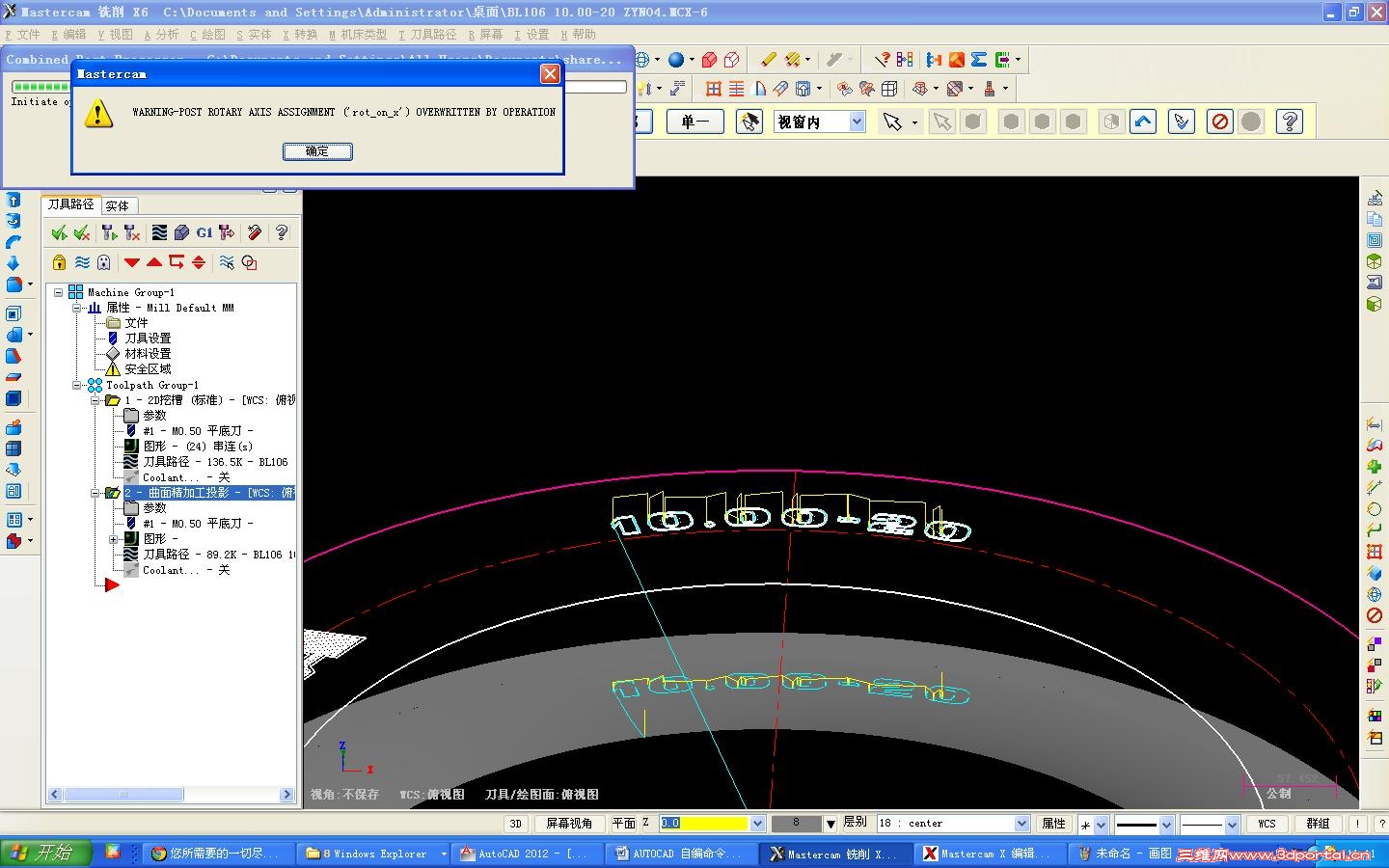Click 确定 in the Mastercam warning dialog
1389x868 pixels.
317,151
